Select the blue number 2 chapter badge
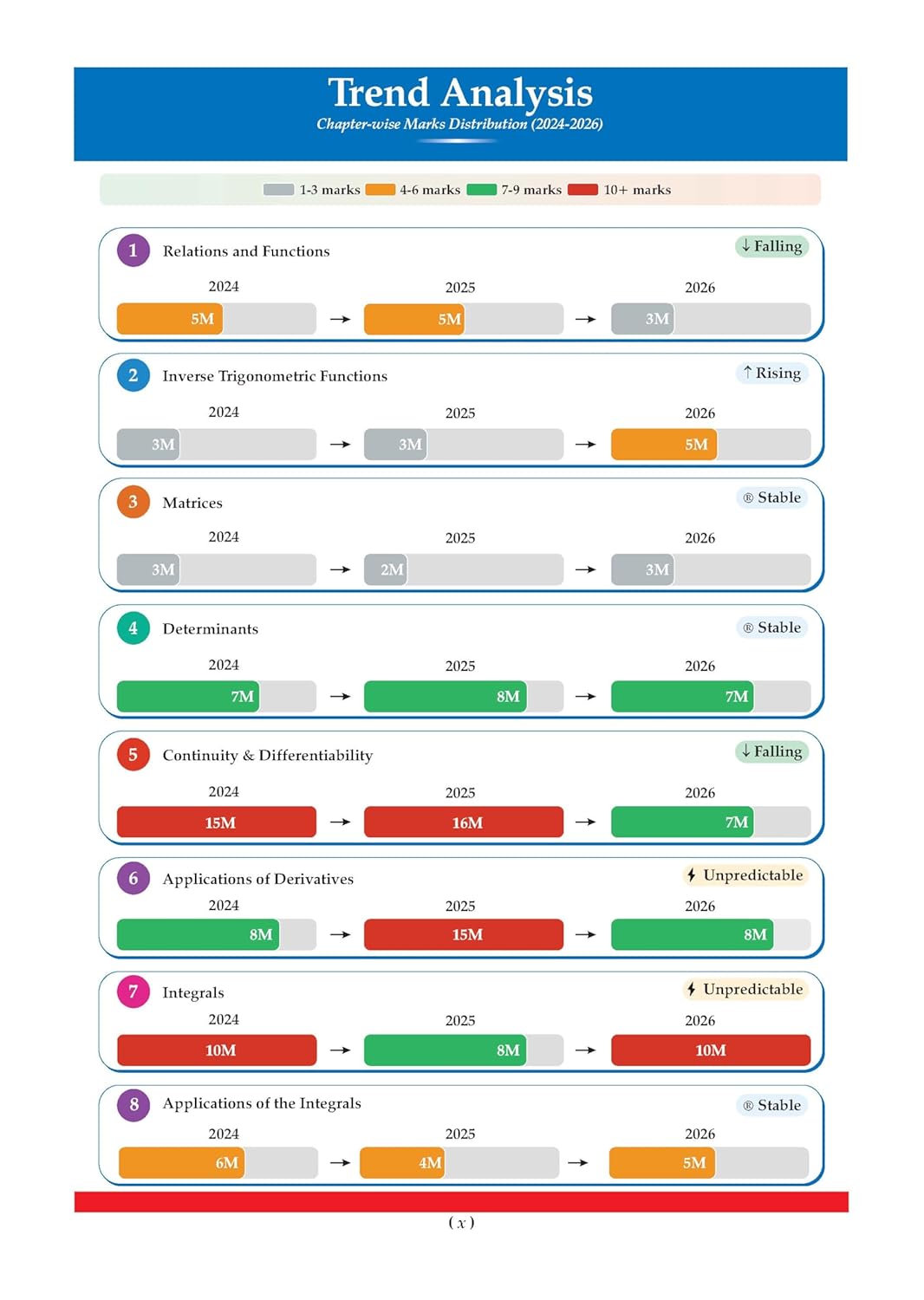This screenshot has height=1300, width=924. point(133,375)
